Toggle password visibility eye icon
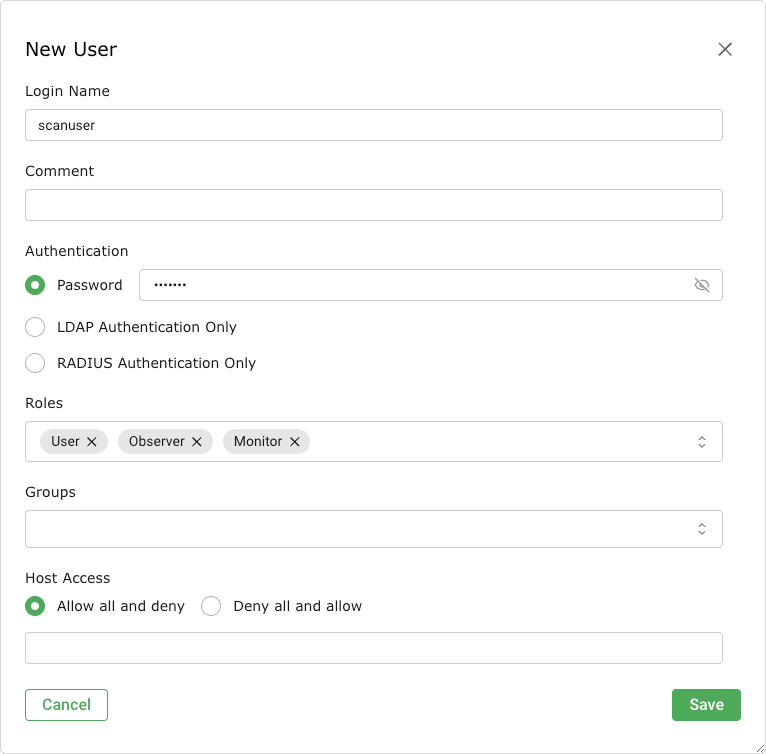This screenshot has height=754, width=766. click(702, 285)
